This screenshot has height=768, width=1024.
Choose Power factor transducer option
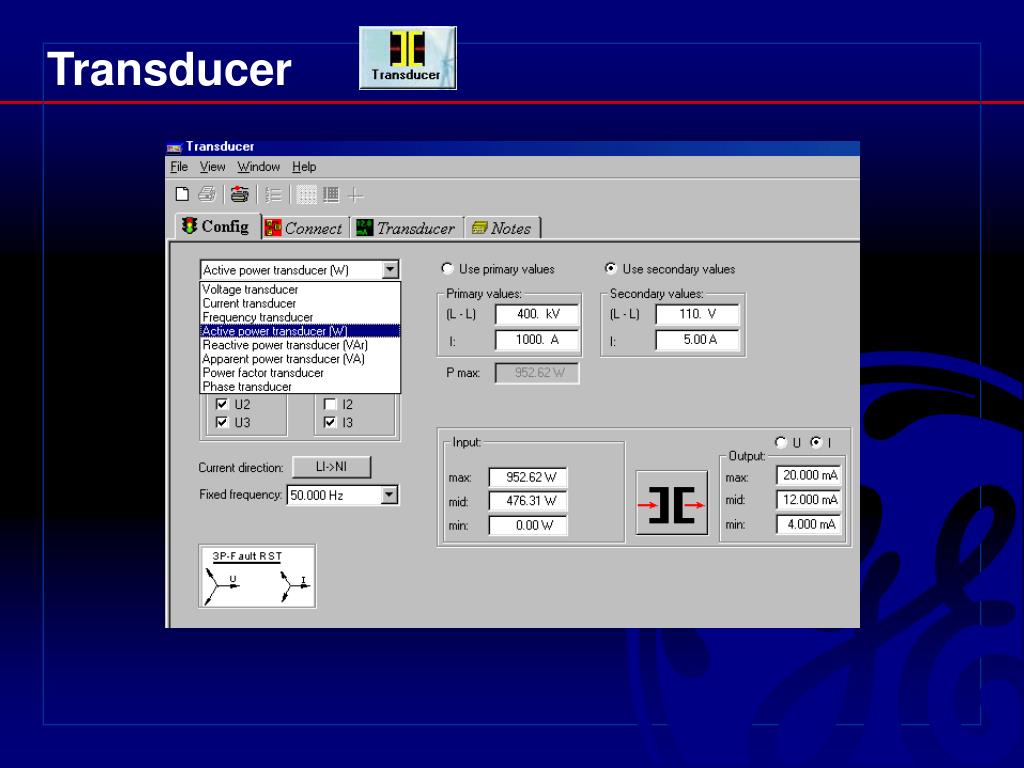coord(300,372)
